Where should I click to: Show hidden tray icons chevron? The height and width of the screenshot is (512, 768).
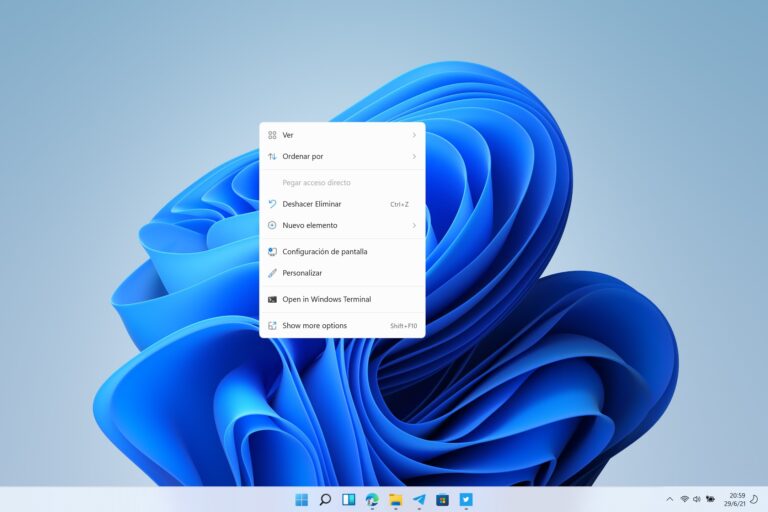point(670,499)
